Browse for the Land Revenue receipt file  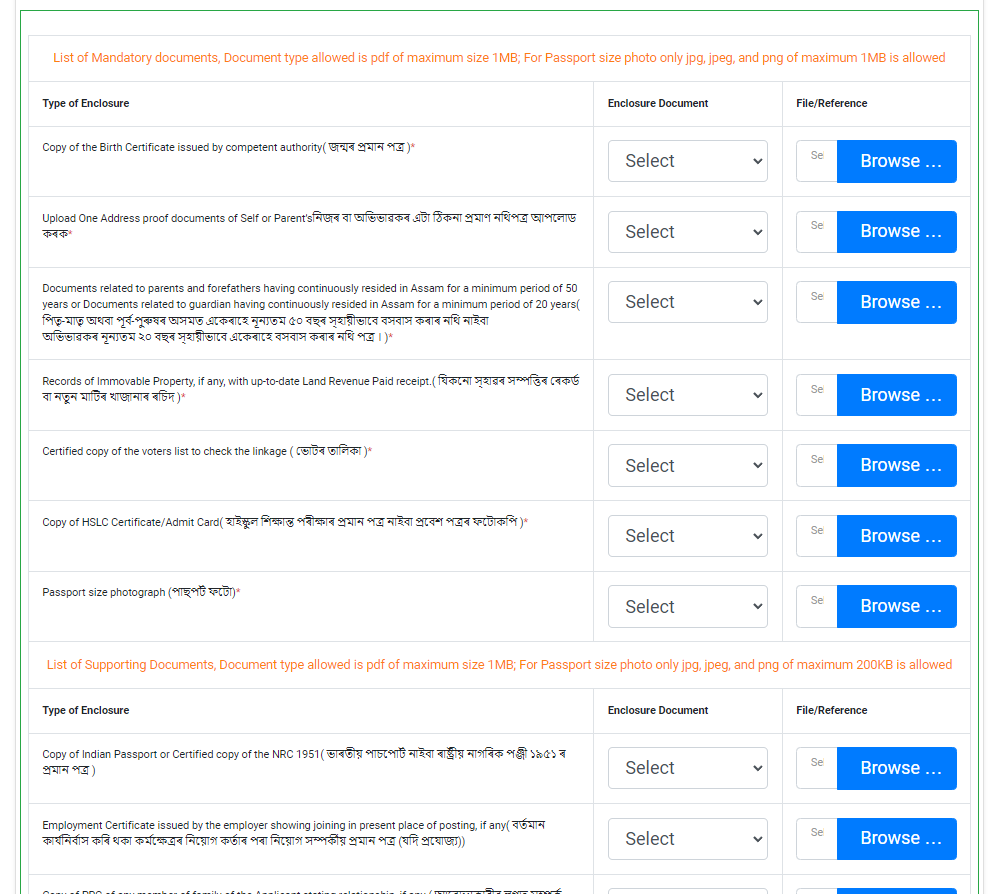pos(896,395)
